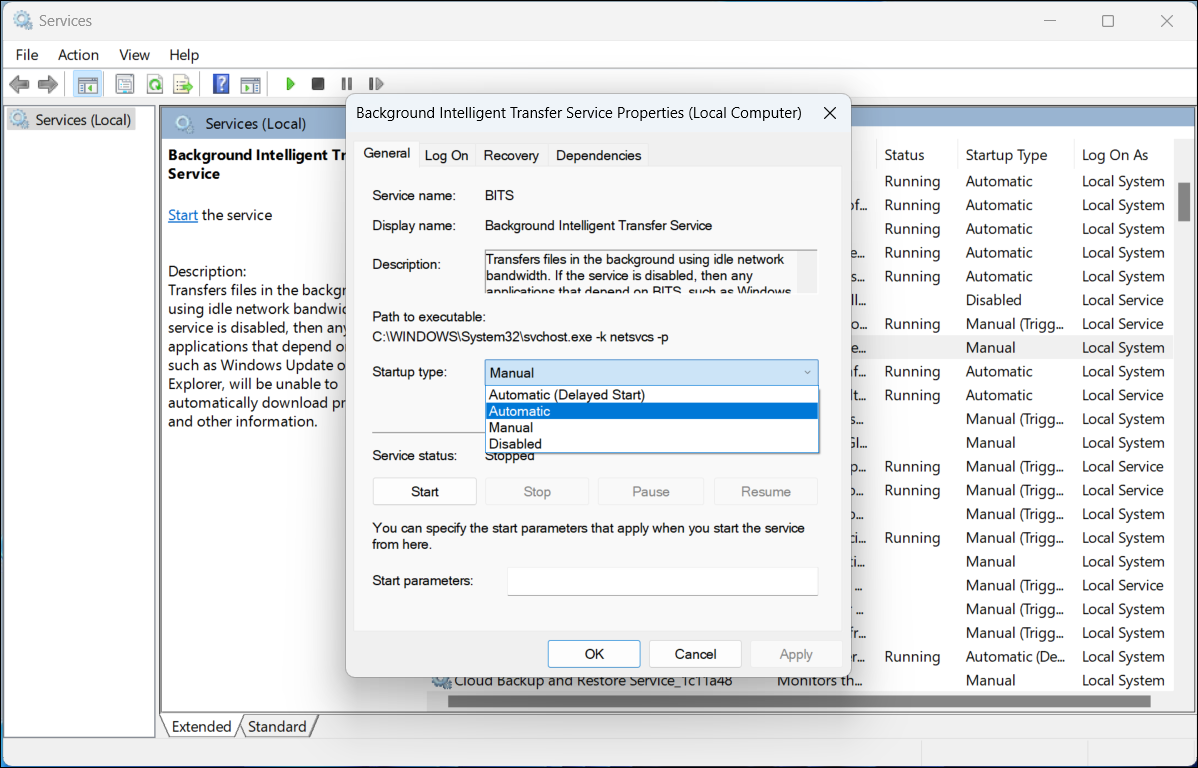
Task: Open the blue Help toolbar icon
Action: coord(221,84)
